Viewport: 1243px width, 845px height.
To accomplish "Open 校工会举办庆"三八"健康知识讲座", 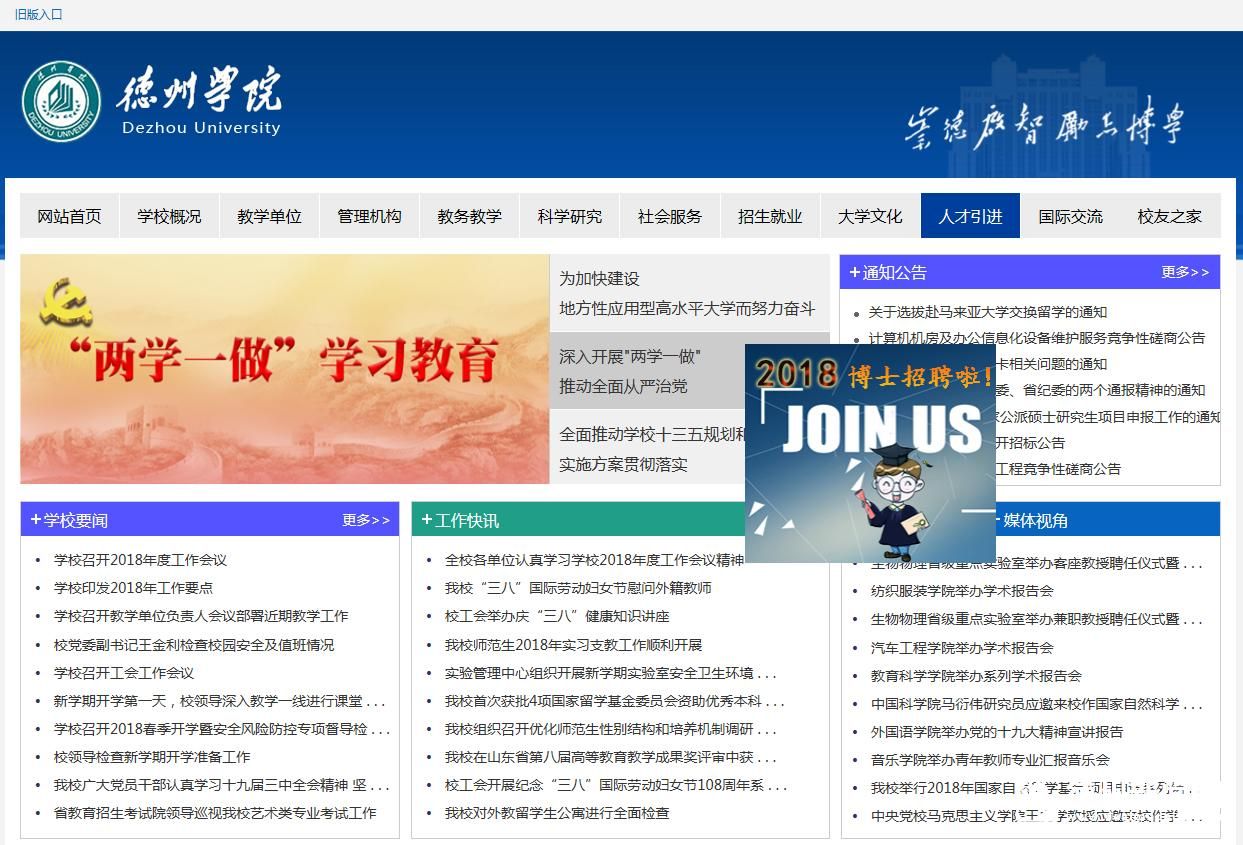I will click(557, 616).
